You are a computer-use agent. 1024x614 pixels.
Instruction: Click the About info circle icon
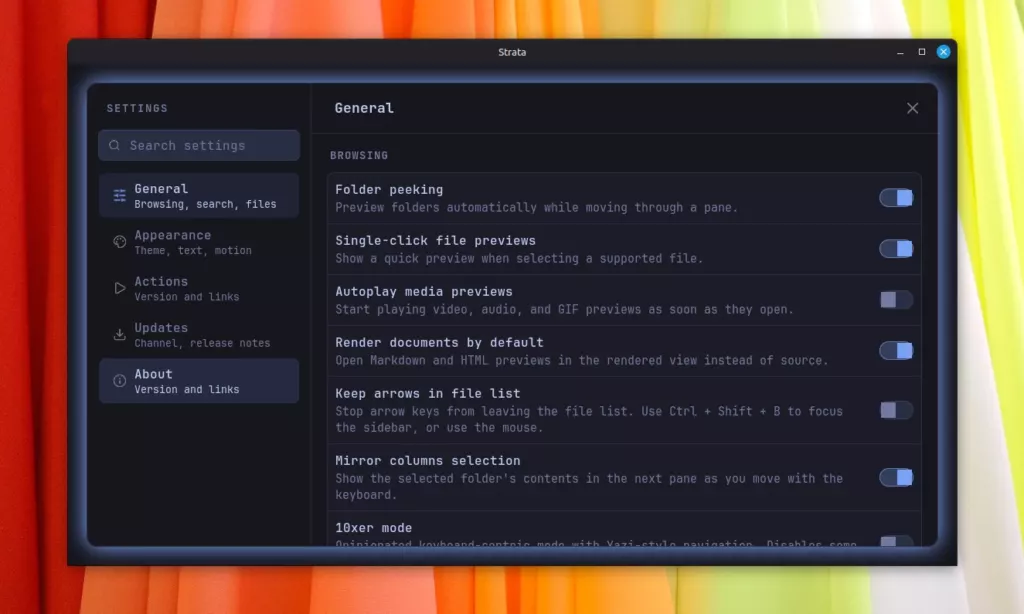click(x=120, y=381)
